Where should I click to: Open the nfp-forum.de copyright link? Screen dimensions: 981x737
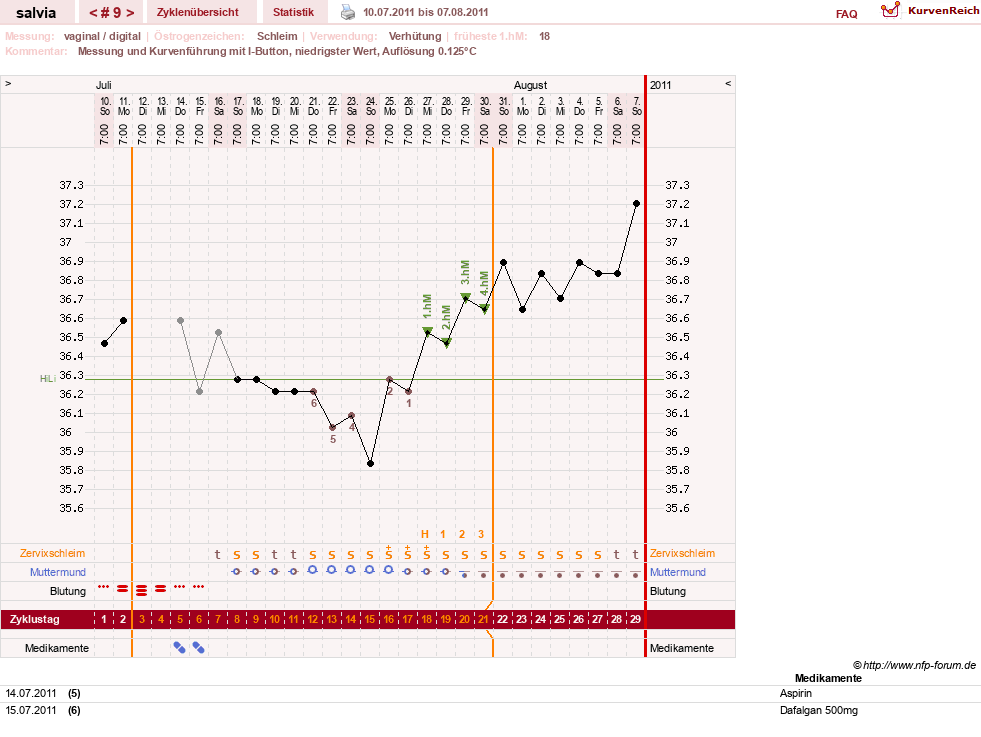915,665
